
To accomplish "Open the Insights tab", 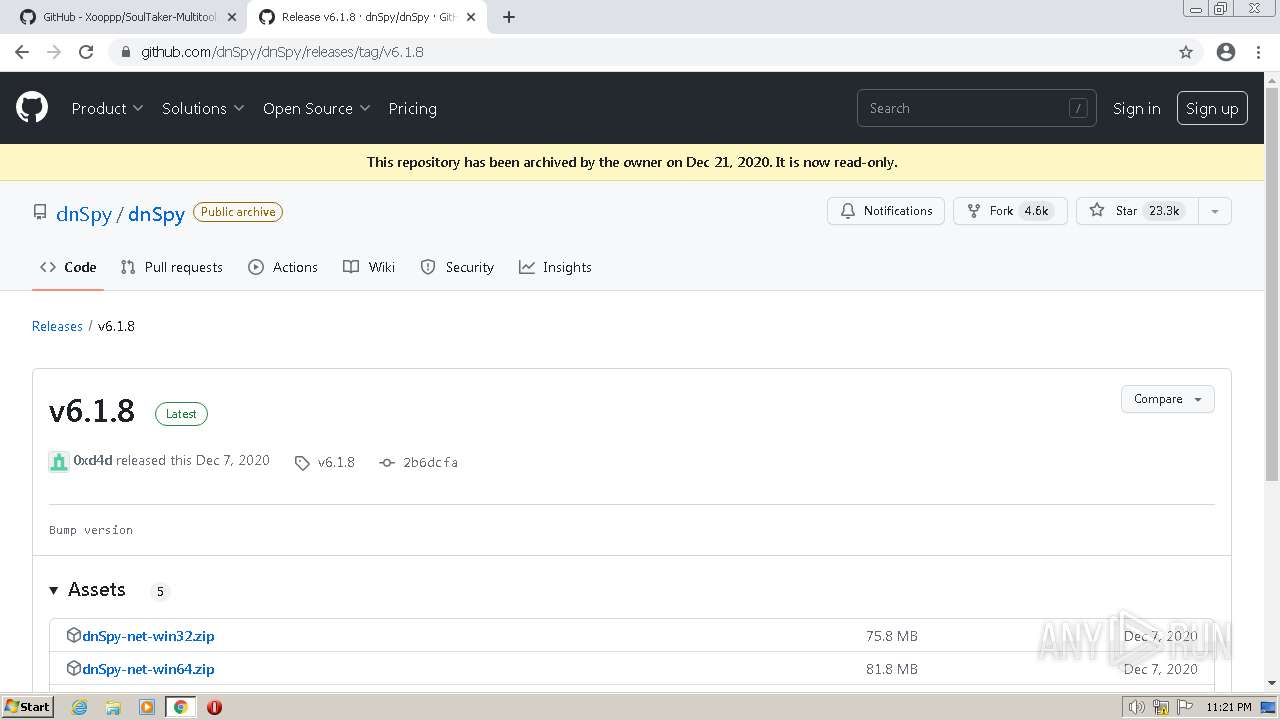I will [555, 267].
